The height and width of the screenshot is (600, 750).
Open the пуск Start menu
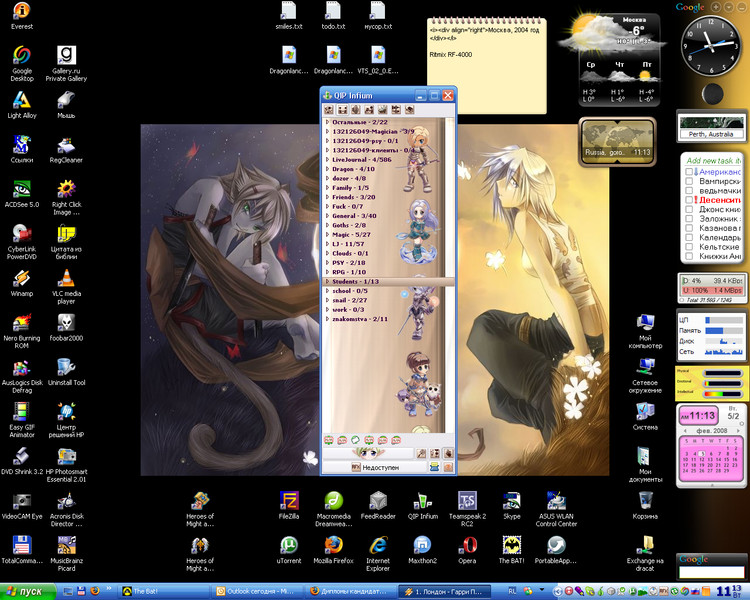click(x=26, y=591)
